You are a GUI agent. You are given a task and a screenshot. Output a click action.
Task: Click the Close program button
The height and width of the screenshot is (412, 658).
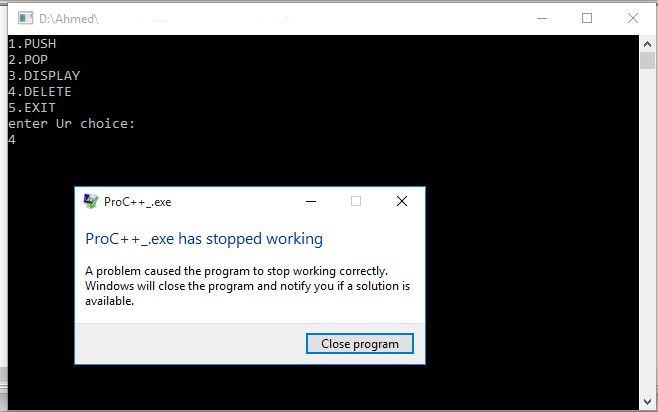coord(360,344)
